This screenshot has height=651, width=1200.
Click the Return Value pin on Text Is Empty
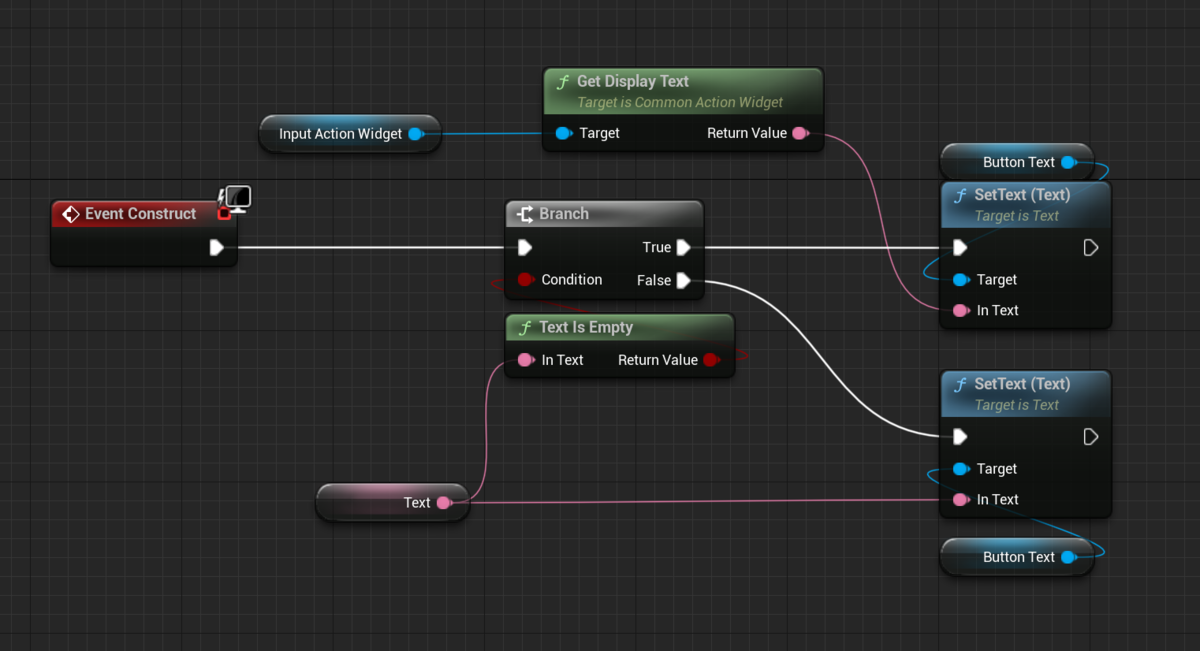coord(711,360)
